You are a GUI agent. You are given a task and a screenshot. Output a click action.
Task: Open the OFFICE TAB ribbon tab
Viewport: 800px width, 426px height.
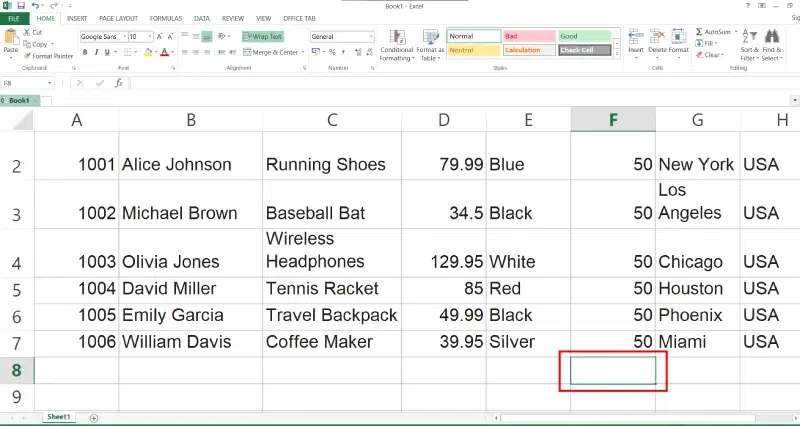(299, 18)
